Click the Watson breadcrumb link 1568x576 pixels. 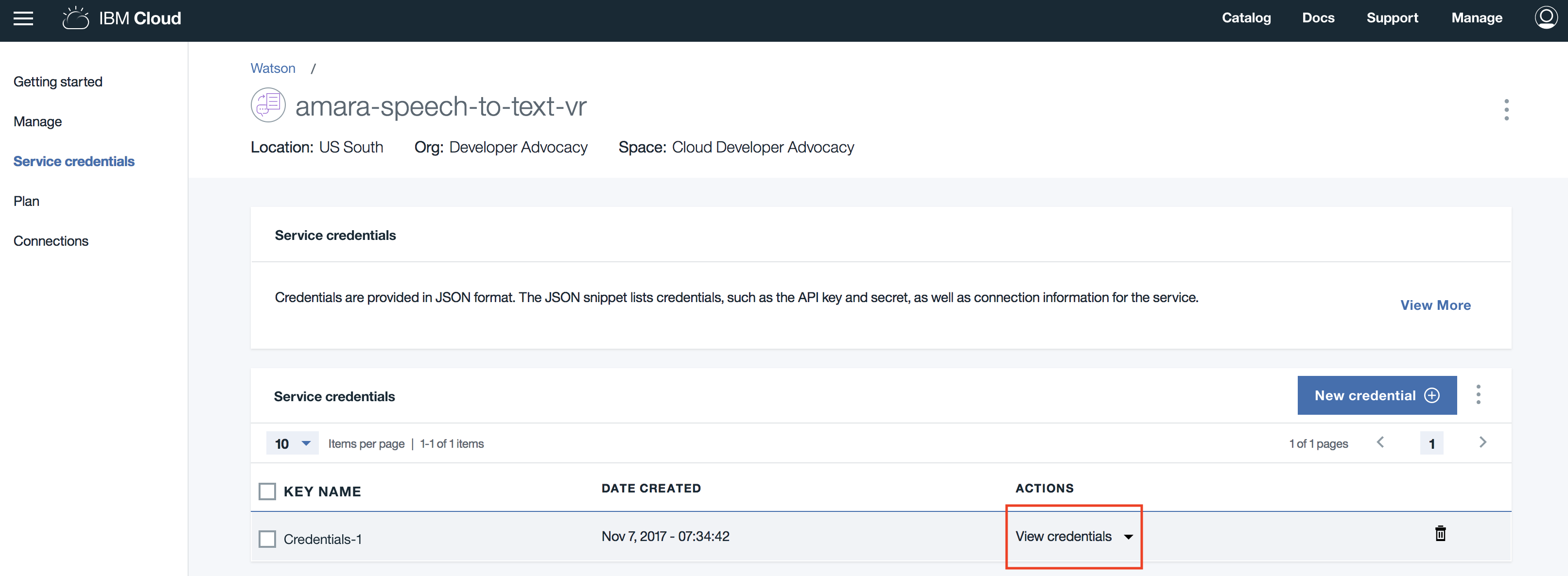273,68
